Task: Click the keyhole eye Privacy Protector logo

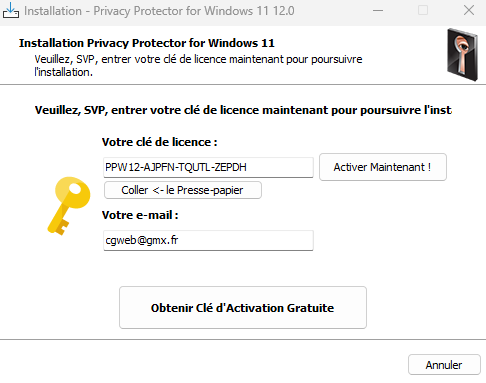Action: point(463,55)
